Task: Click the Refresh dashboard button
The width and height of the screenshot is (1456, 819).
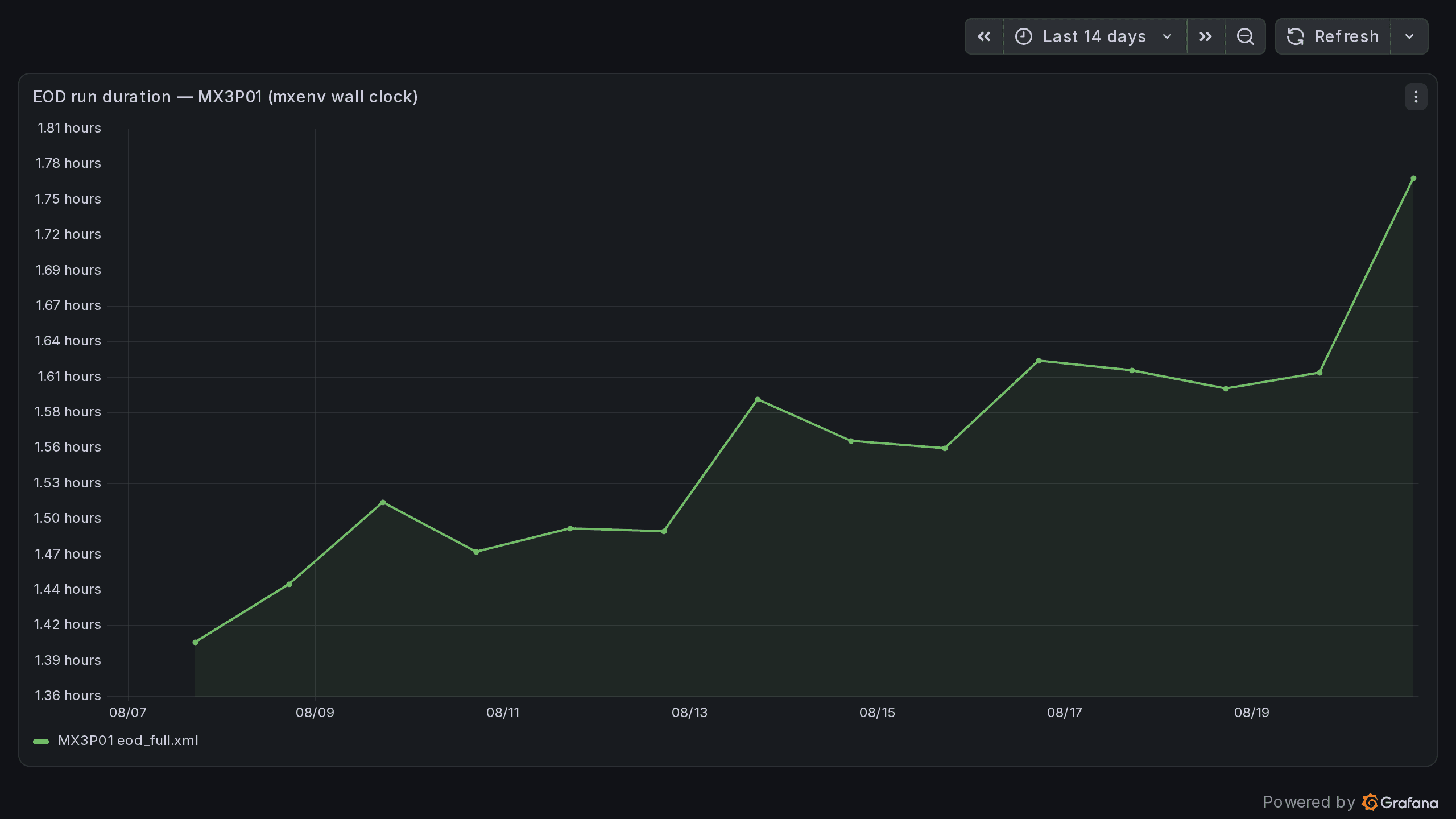Action: pyautogui.click(x=1333, y=36)
